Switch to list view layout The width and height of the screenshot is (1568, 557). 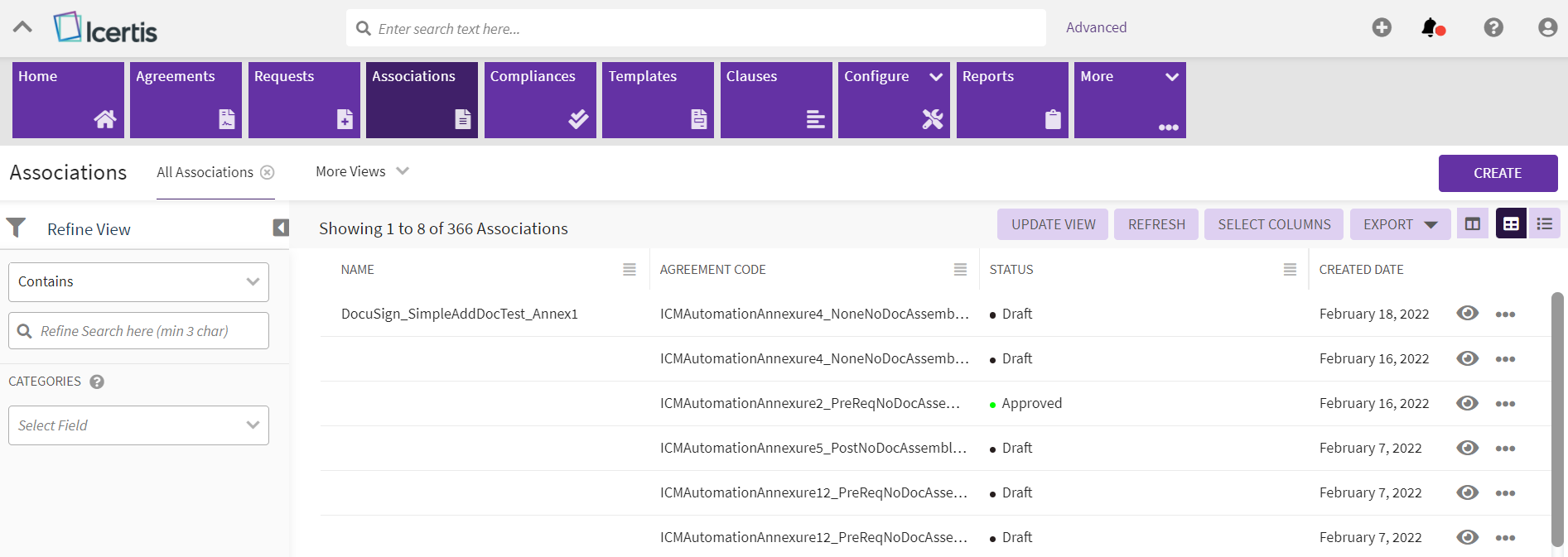(x=1545, y=224)
